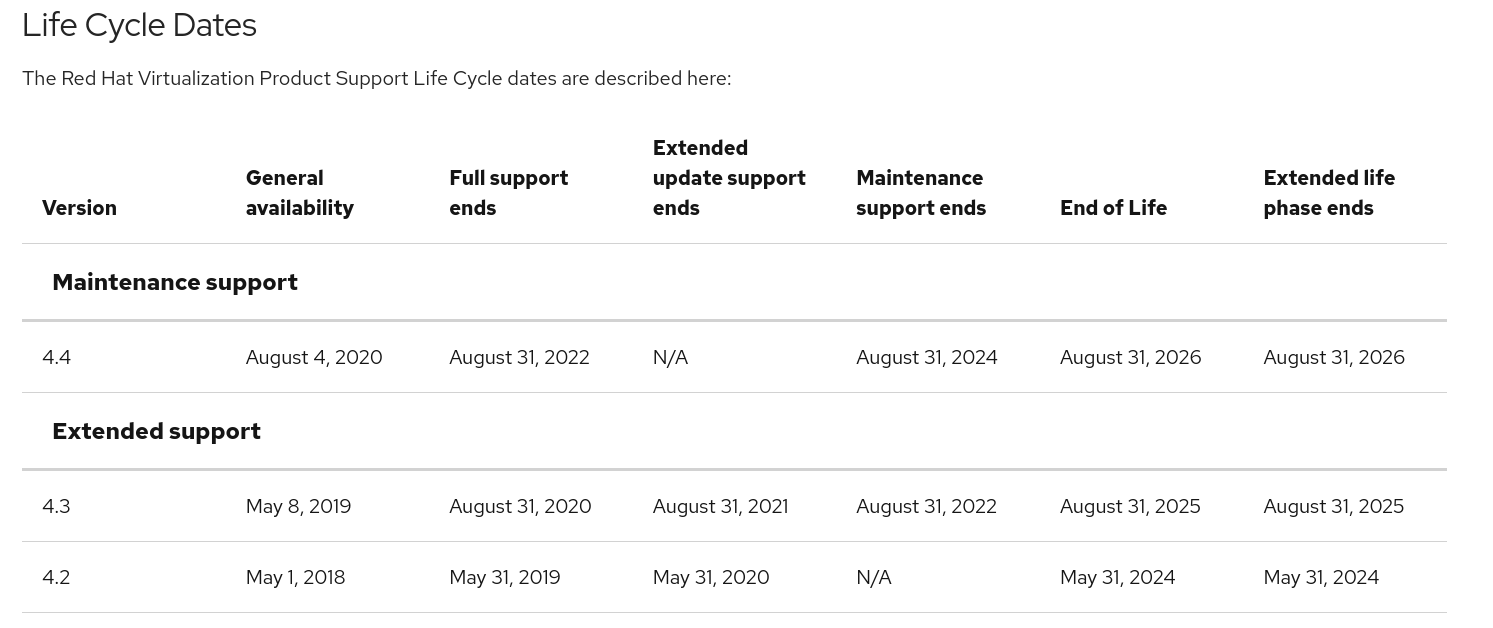This screenshot has width=1493, height=628.
Task: Click the Maintenance support ends header
Action: click(920, 193)
